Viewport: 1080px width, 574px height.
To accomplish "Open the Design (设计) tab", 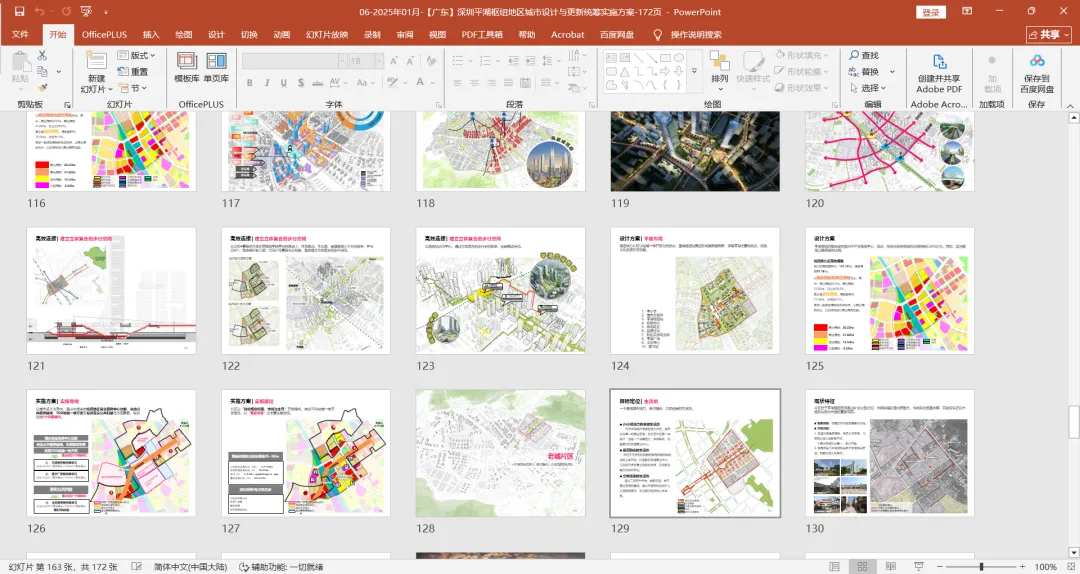I will click(x=216, y=34).
